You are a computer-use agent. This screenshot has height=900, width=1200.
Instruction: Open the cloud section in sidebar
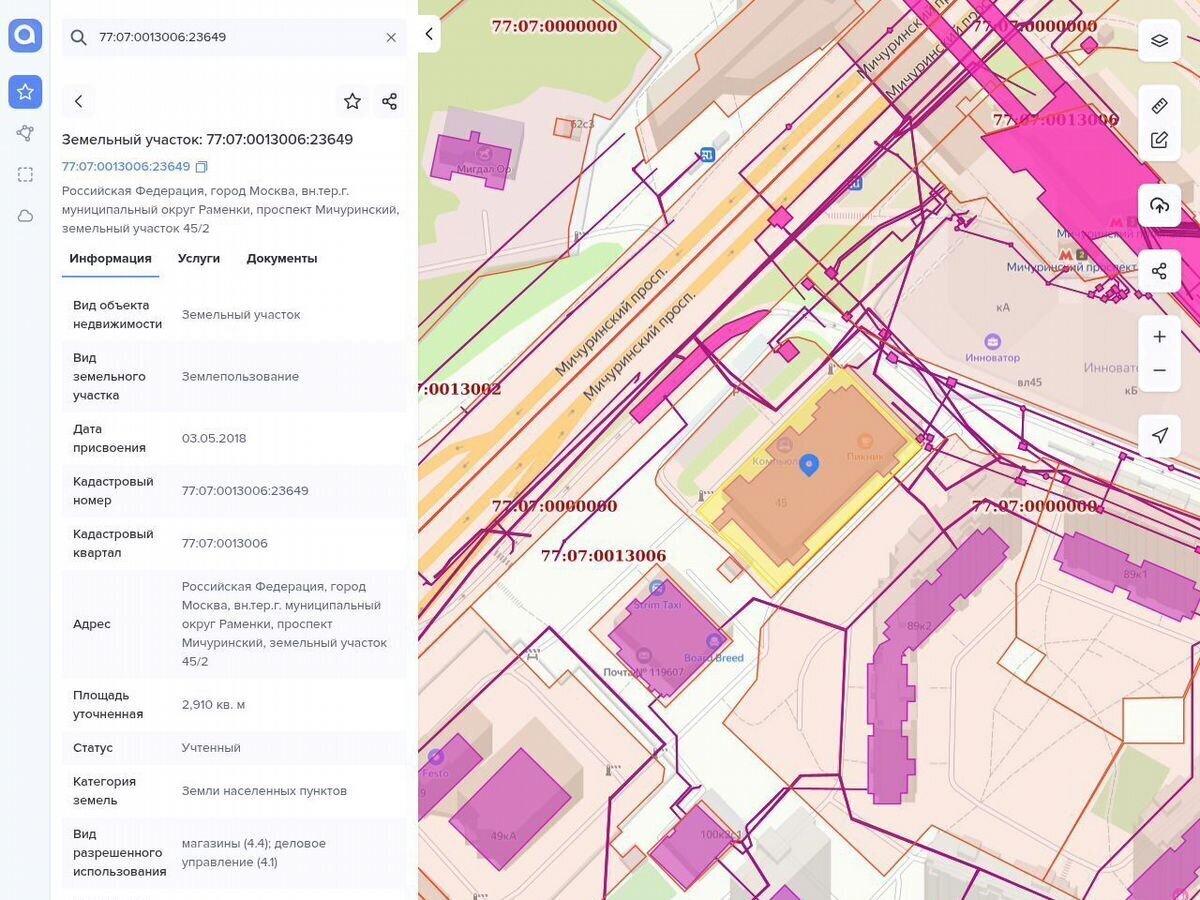pyautogui.click(x=25, y=216)
